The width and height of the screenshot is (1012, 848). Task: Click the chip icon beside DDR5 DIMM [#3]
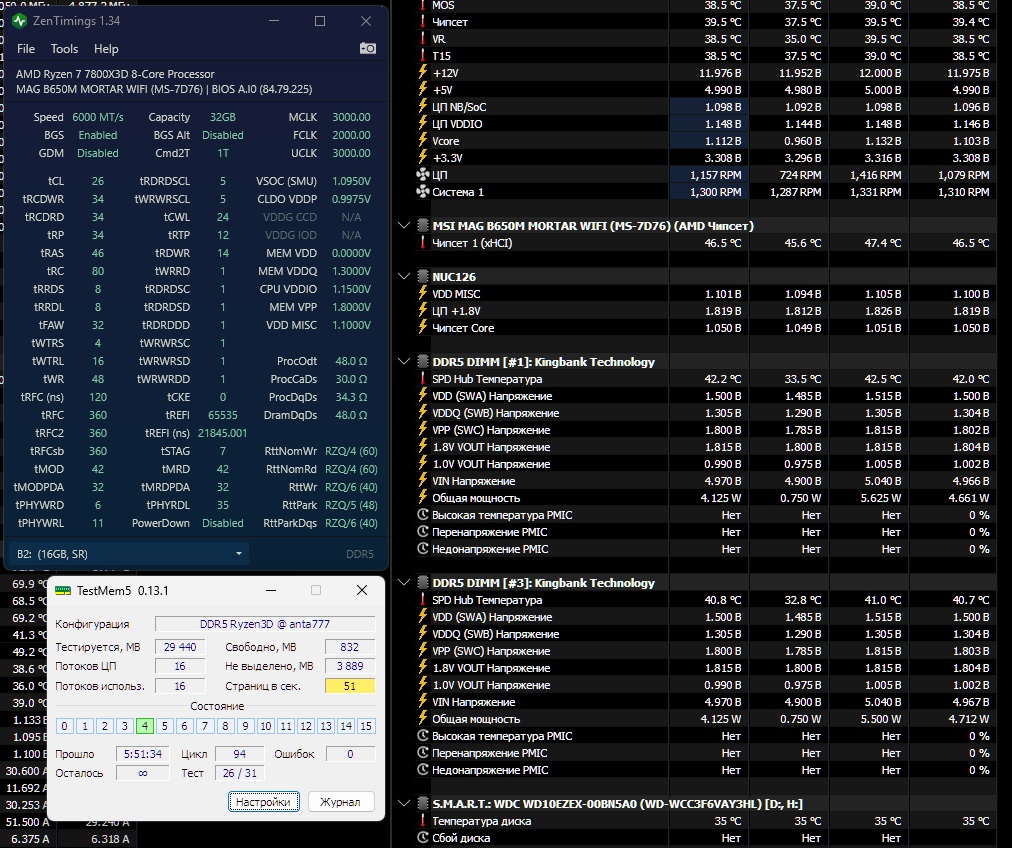[423, 582]
